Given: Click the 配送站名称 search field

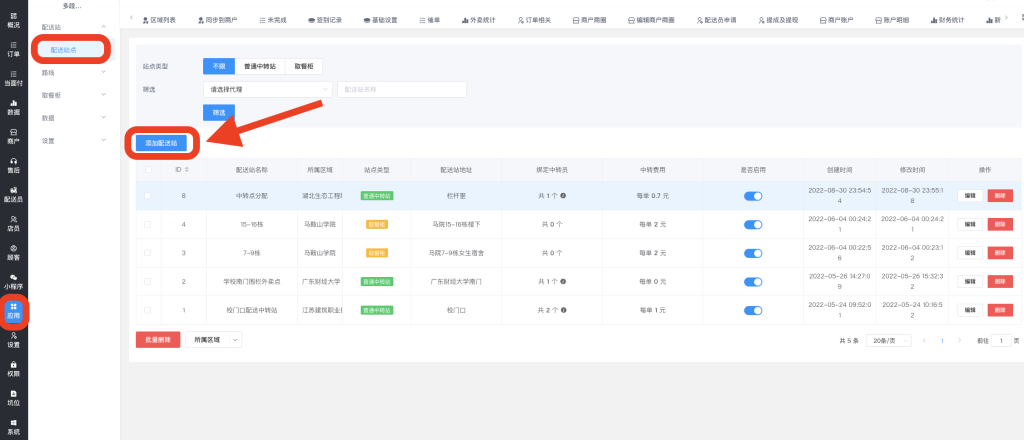Looking at the screenshot, I should [402, 89].
